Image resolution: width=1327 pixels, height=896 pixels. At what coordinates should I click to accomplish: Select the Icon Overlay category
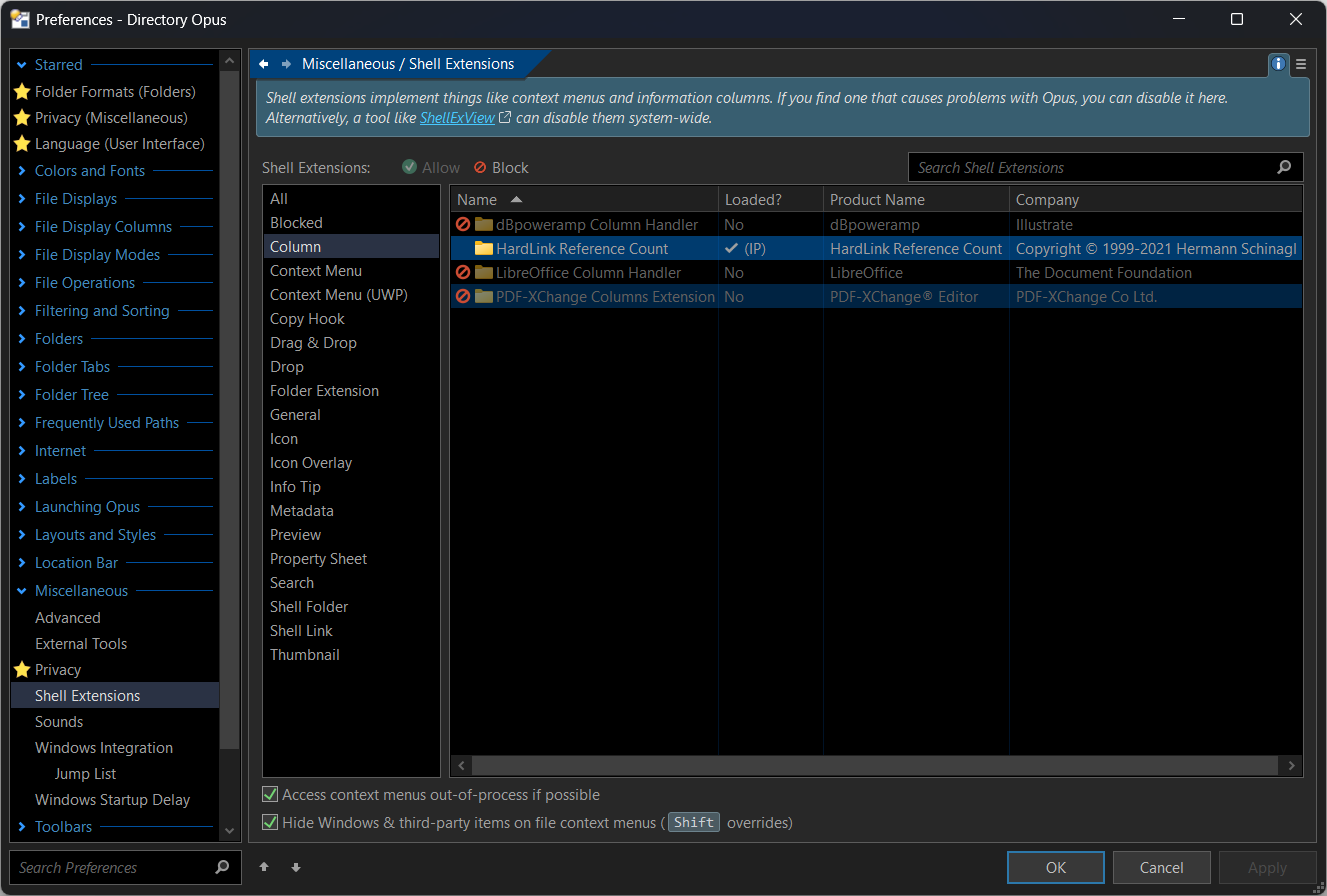tap(351, 463)
